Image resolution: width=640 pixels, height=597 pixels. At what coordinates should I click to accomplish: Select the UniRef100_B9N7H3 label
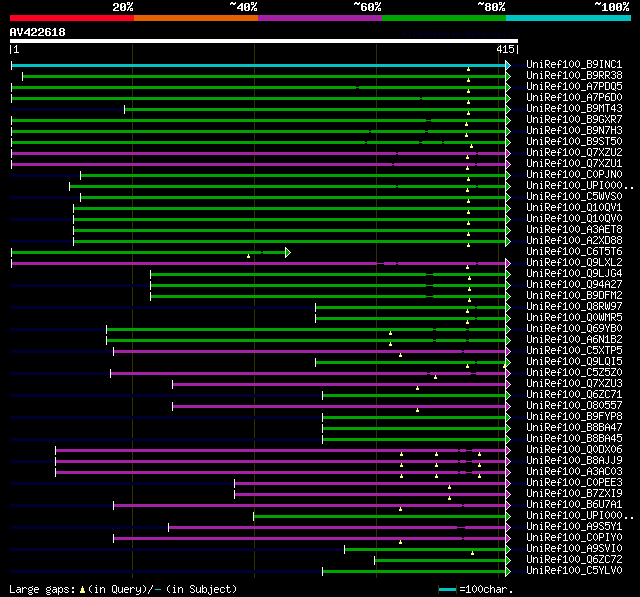pos(574,131)
